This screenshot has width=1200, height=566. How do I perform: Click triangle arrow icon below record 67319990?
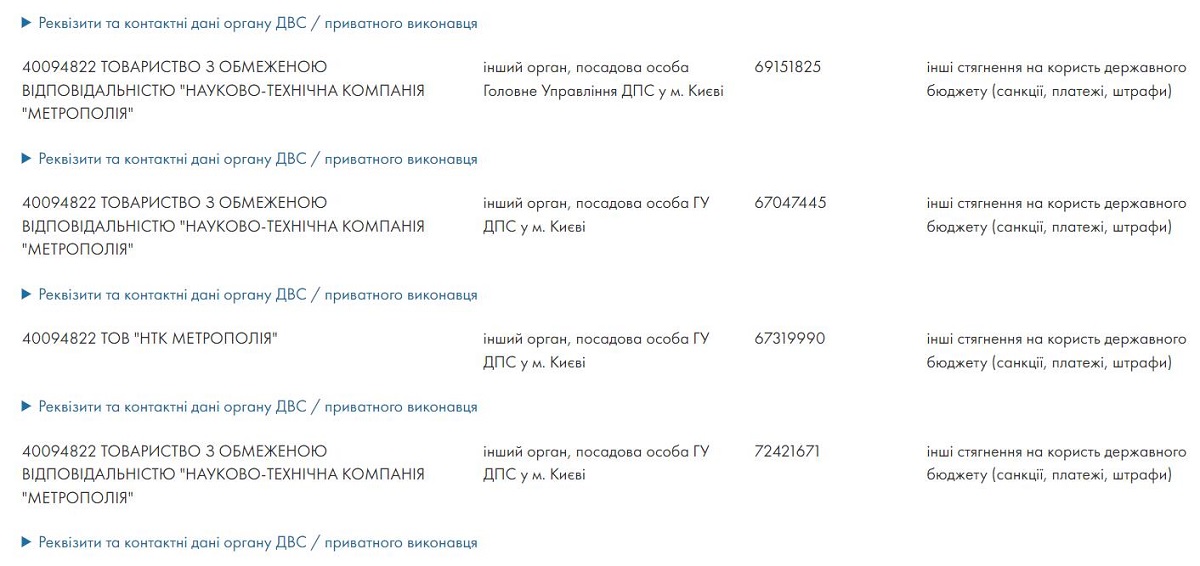(27, 407)
